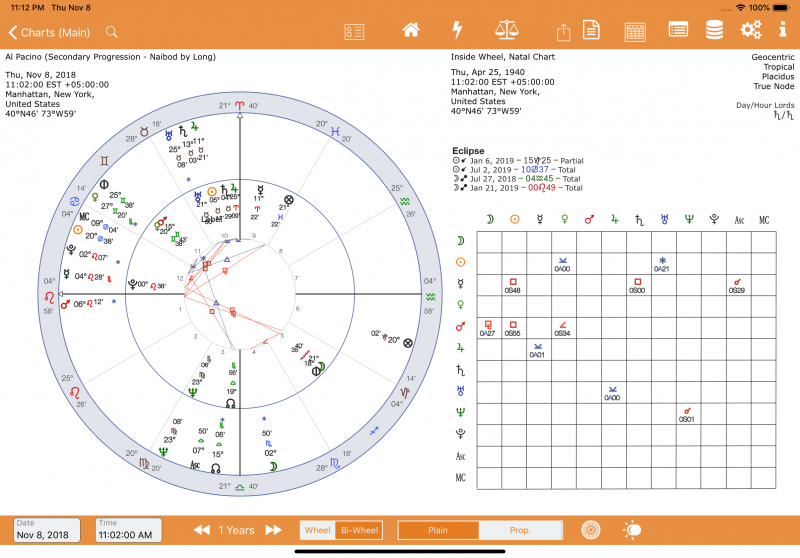Screen dimensions: 800x558
Task: Tap the Jan 6, 2019 Partial eclipse entry
Action: tap(518, 160)
